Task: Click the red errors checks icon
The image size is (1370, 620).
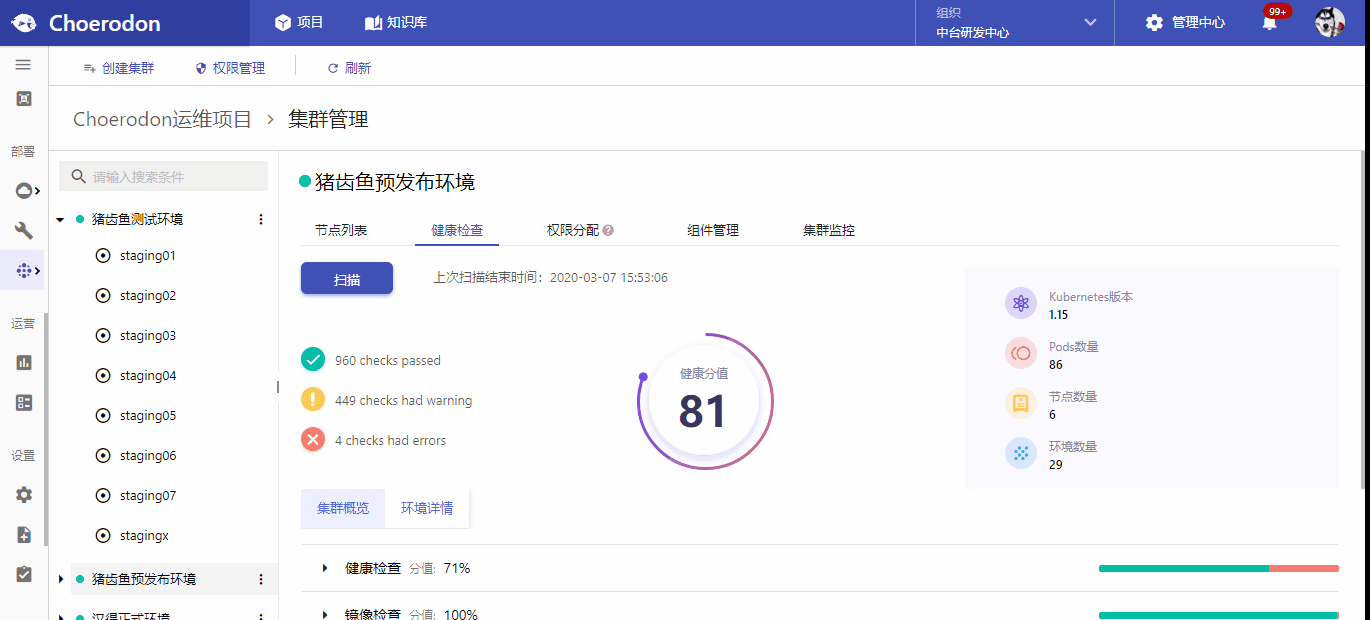Action: point(313,439)
